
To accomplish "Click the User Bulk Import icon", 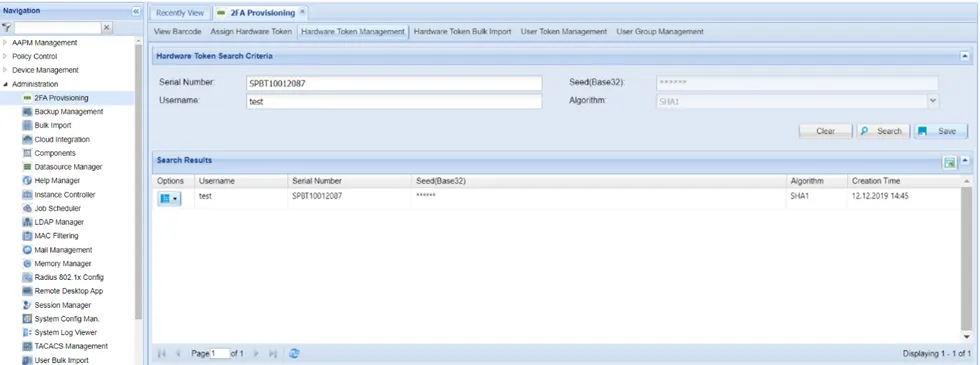I will (x=27, y=360).
